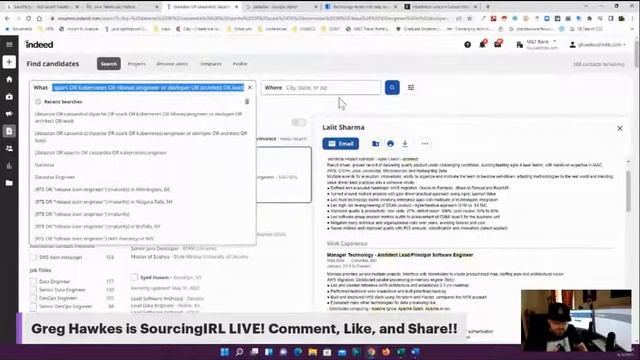
Task: Switch to the Resume alerts tab
Action: pyautogui.click(x=172, y=64)
